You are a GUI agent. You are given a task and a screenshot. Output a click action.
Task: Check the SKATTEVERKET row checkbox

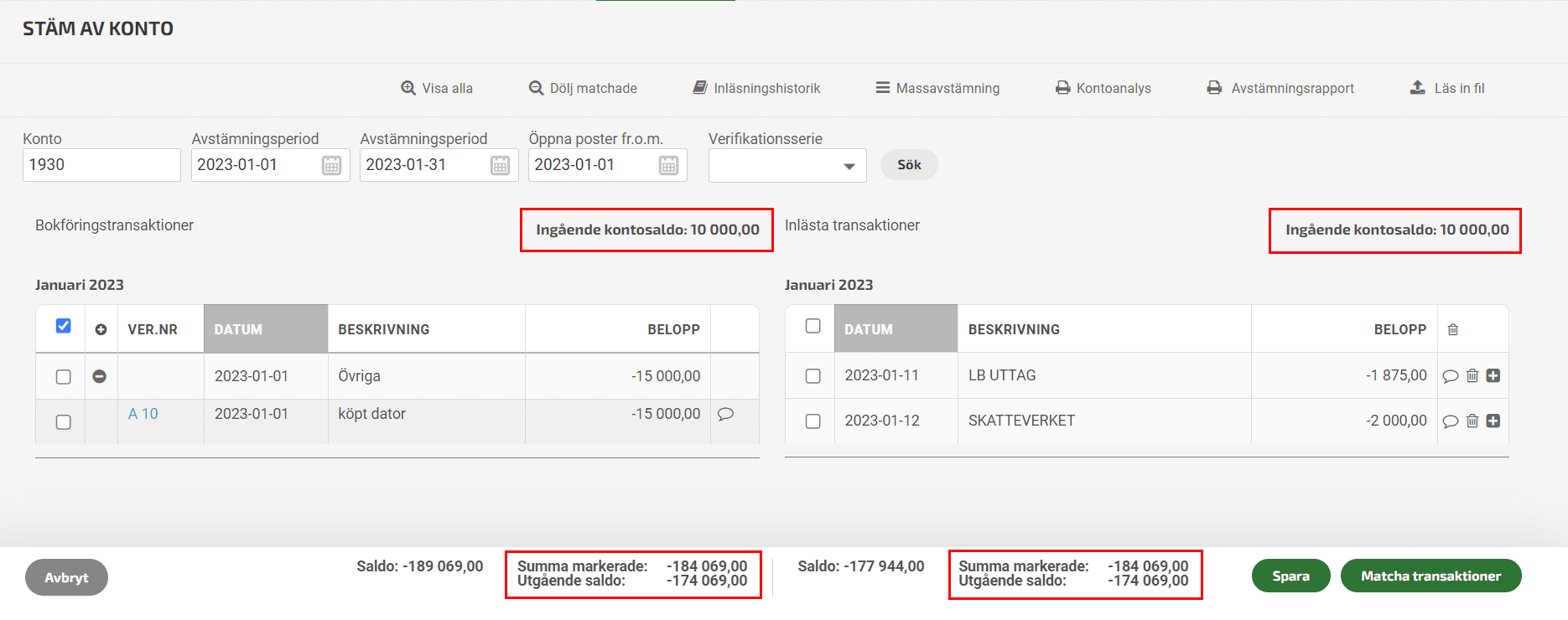click(x=813, y=421)
